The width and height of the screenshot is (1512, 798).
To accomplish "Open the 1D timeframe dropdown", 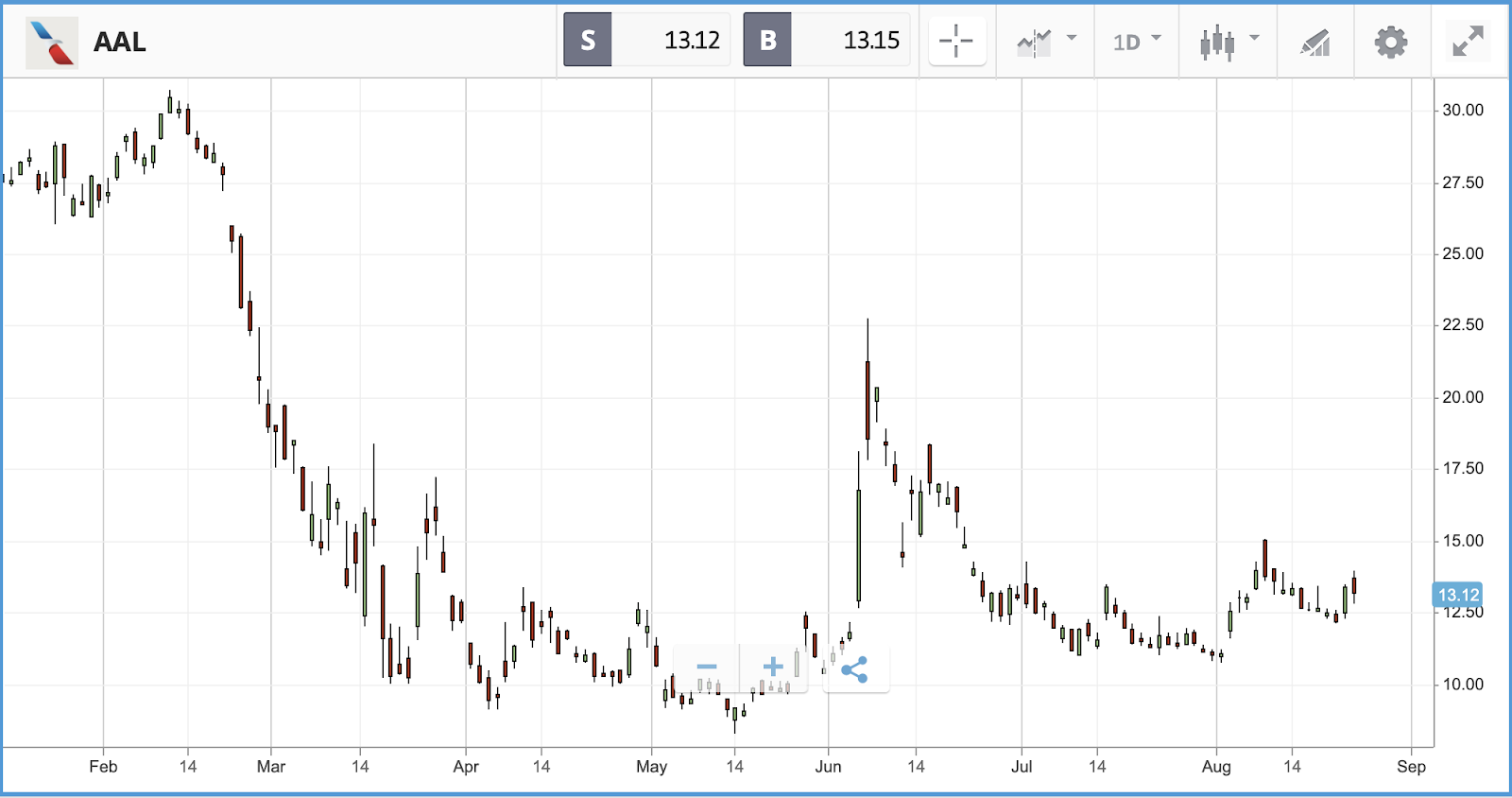I will point(1137,43).
